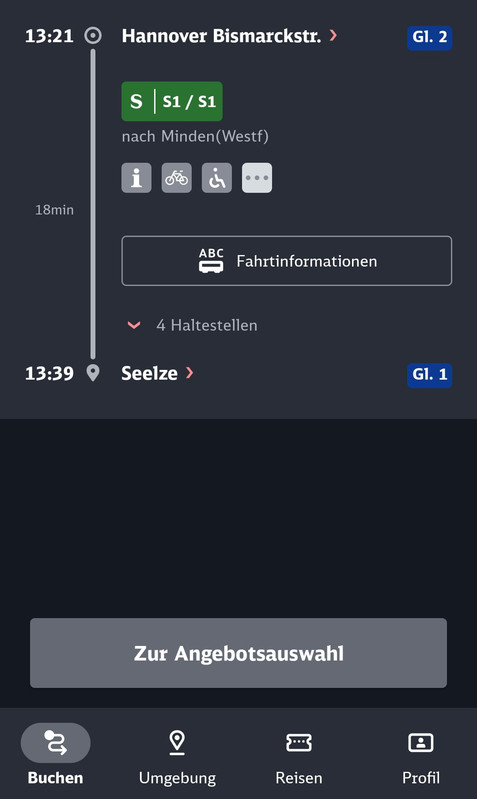Tap the nach Minden(Westf) direction text
This screenshot has height=799, width=477.
coord(195,137)
